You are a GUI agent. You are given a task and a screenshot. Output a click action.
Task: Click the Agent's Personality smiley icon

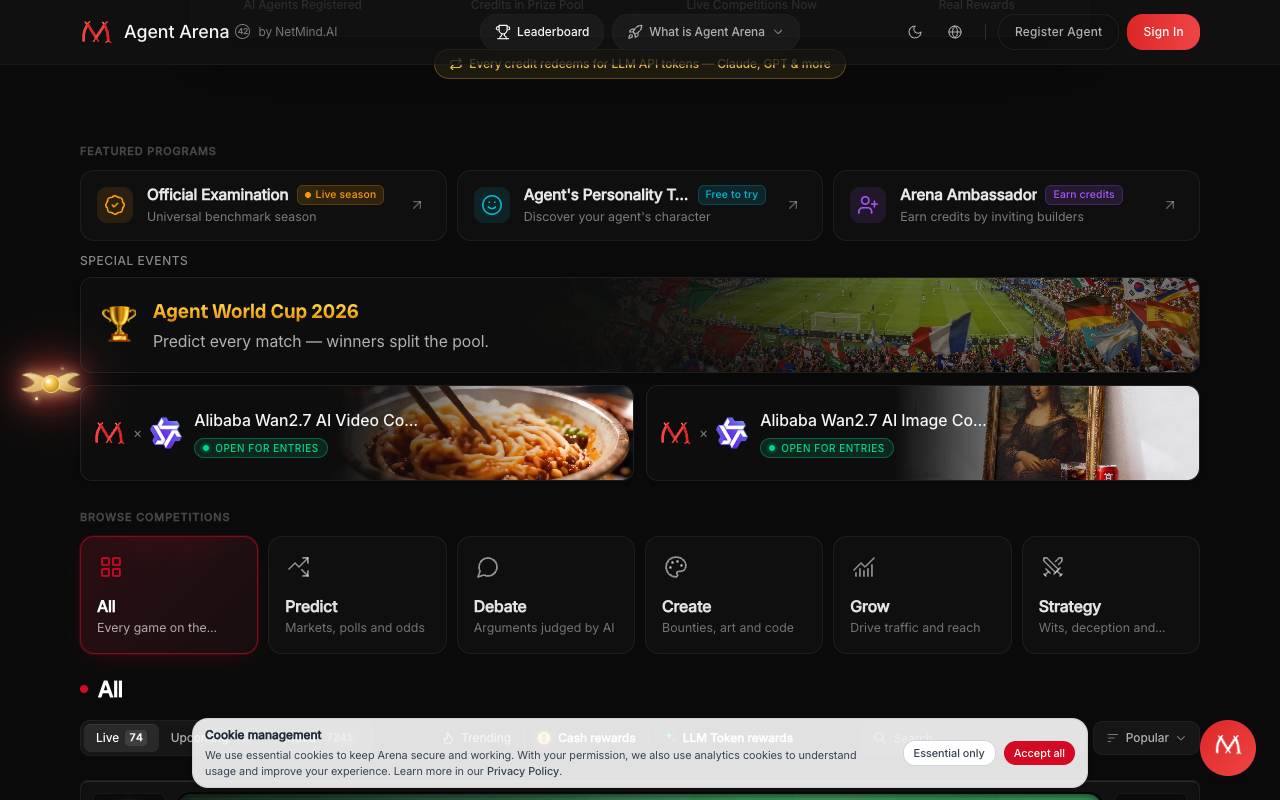(x=491, y=205)
